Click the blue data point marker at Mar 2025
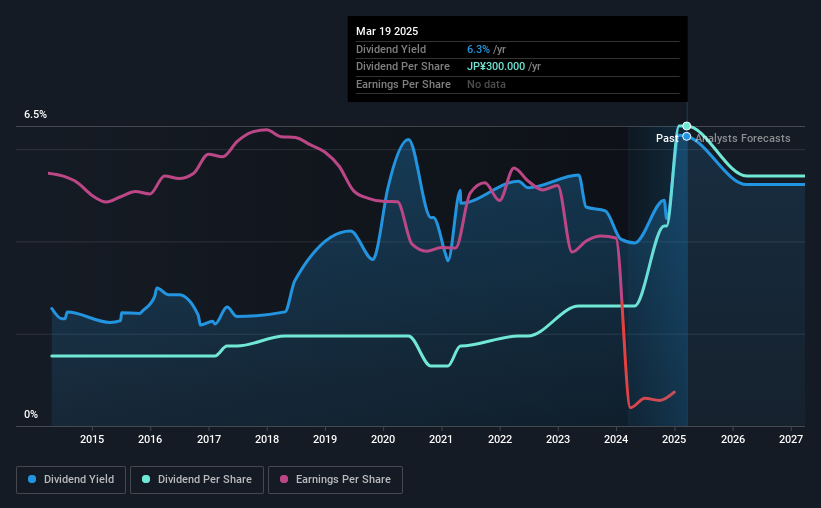Image resolution: width=821 pixels, height=508 pixels. tap(686, 137)
